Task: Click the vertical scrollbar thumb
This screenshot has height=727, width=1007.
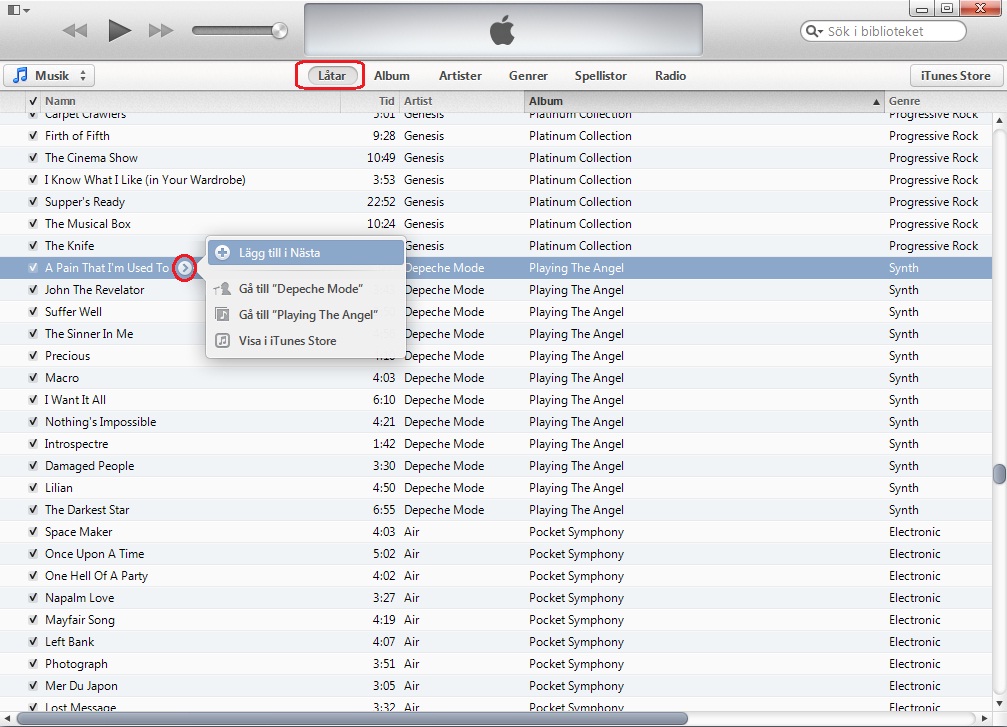Action: point(999,474)
